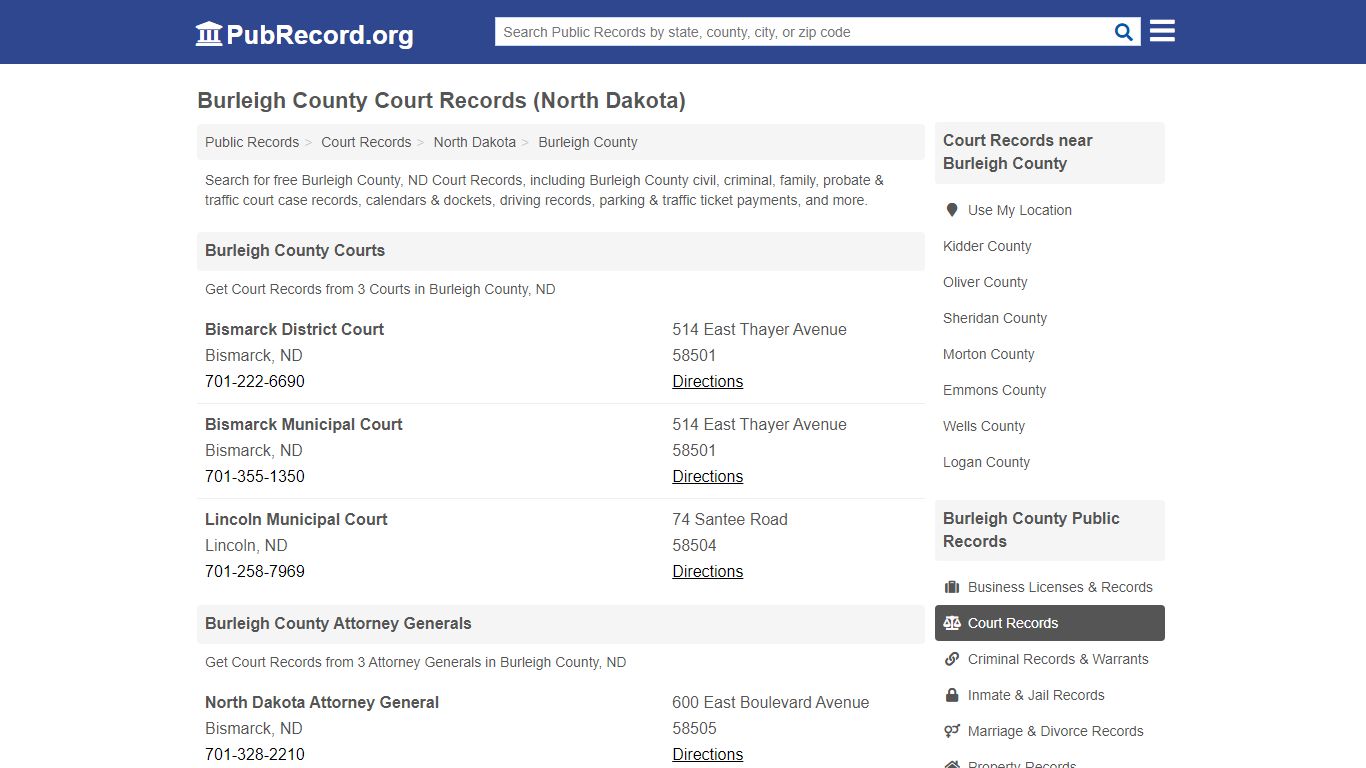This screenshot has width=1366, height=768.
Task: Call Bismarck District Court at 701-222-6690
Action: point(255,381)
